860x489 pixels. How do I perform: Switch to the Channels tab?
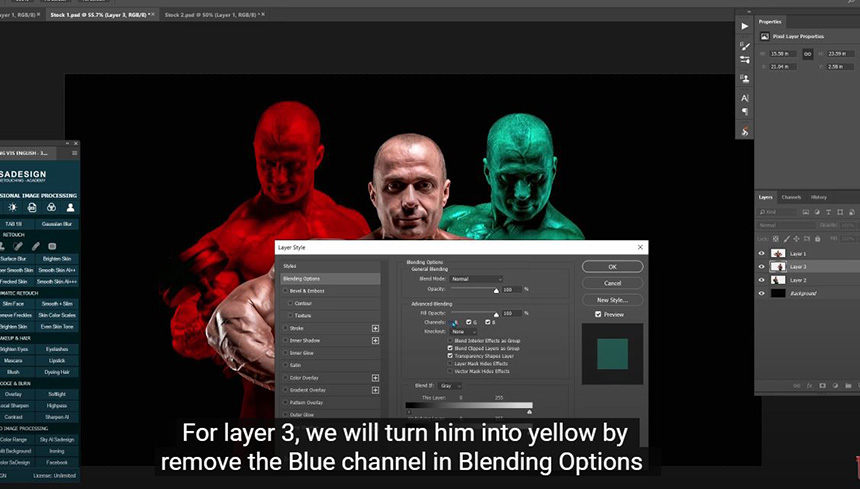[x=791, y=197]
